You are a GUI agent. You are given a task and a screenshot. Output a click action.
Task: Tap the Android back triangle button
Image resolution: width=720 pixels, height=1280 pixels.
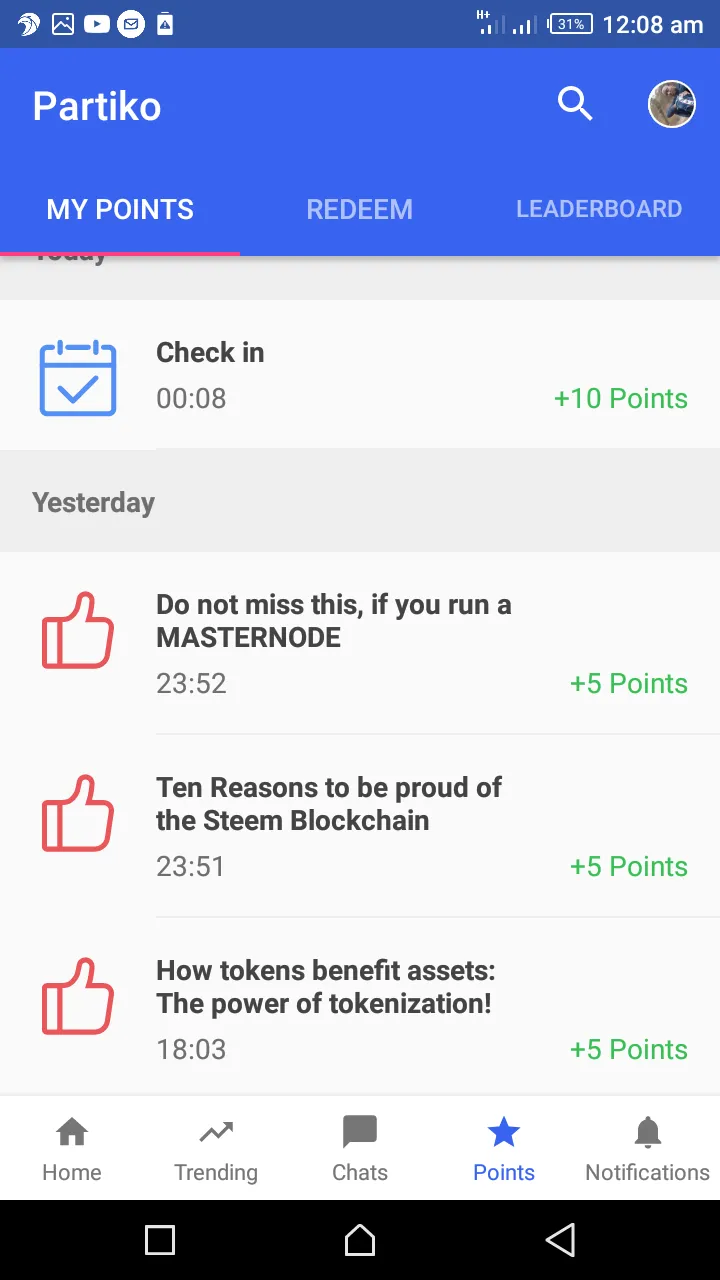click(x=561, y=1240)
